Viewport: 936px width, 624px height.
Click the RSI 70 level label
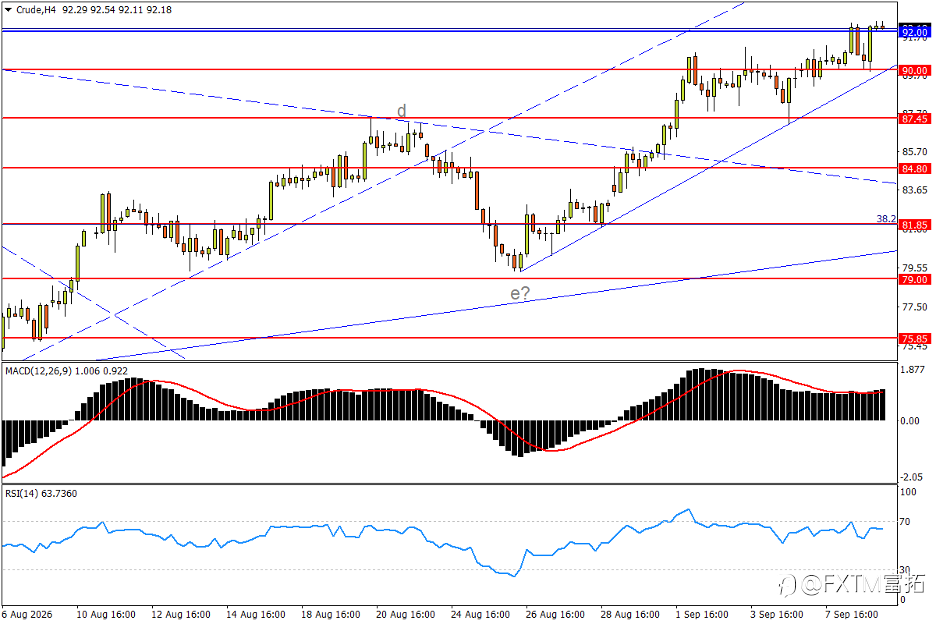(x=905, y=522)
